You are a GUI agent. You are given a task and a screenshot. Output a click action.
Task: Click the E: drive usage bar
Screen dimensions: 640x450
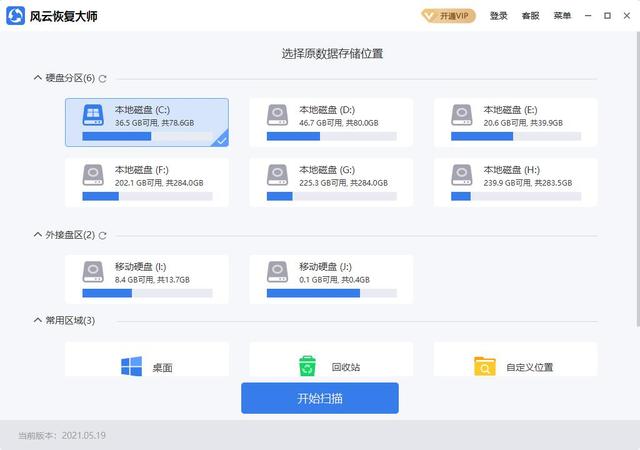click(516, 136)
